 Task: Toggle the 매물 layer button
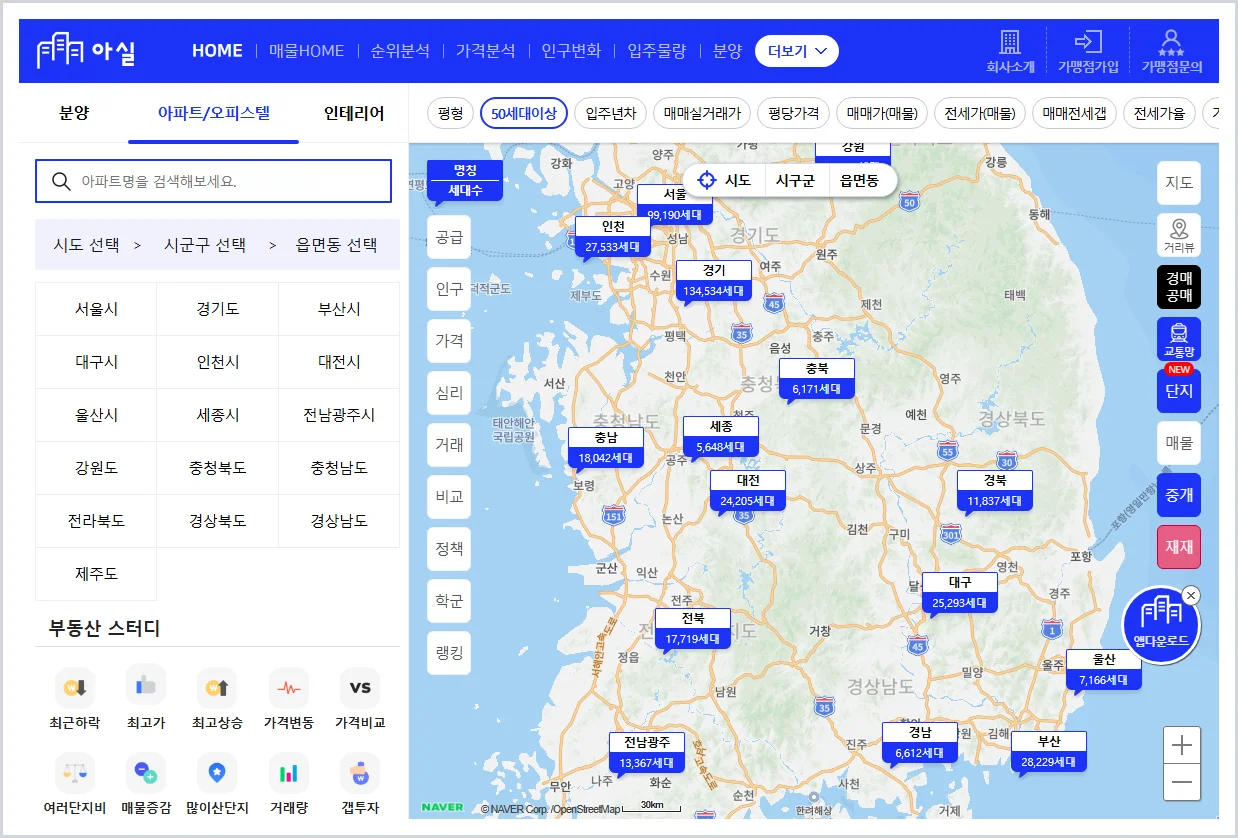[x=1179, y=443]
